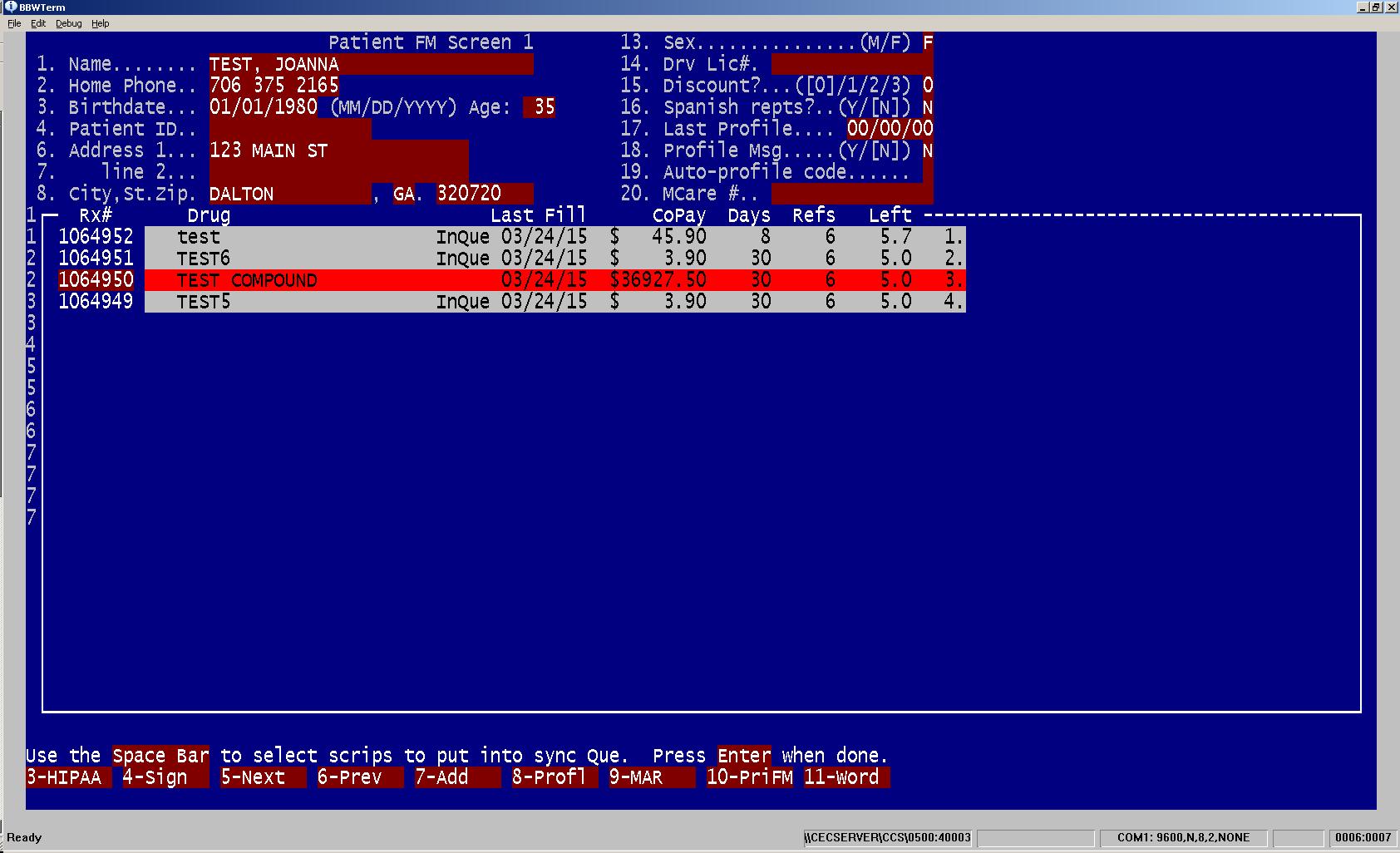This screenshot has height=853, width=1400.
Task: Open the Debug menu
Action: [x=69, y=23]
